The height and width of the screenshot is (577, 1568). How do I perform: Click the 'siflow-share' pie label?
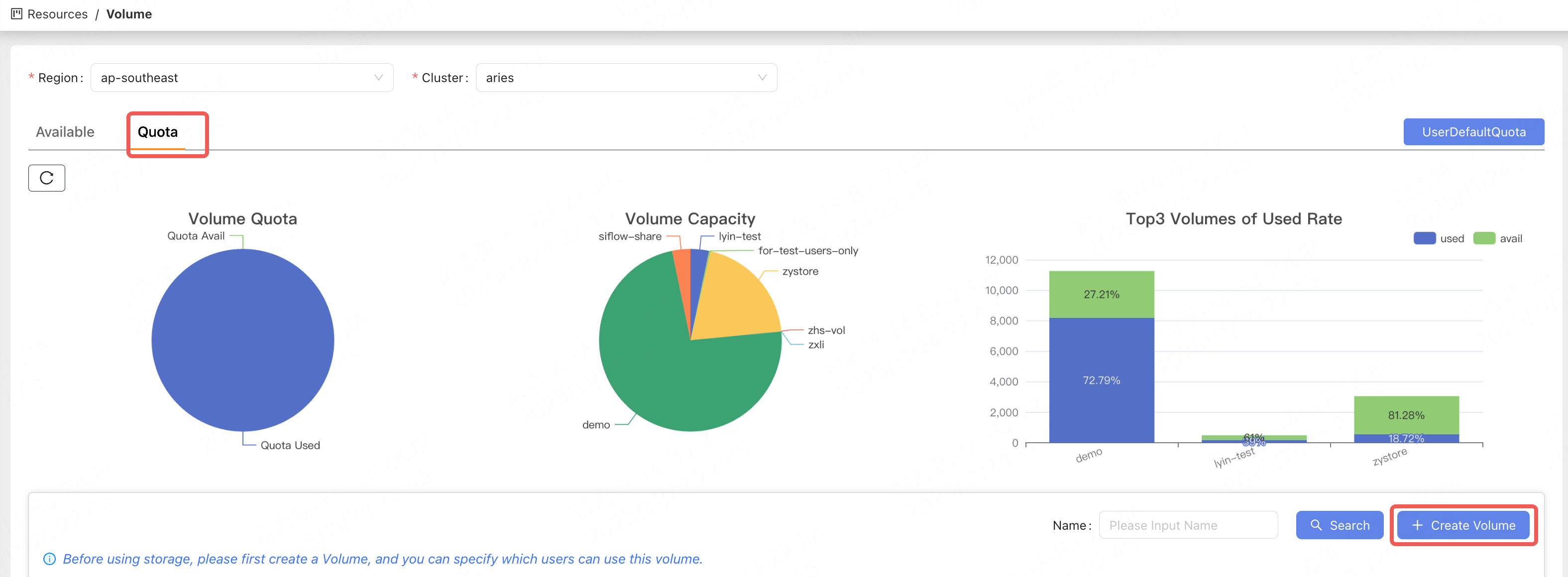(629, 236)
